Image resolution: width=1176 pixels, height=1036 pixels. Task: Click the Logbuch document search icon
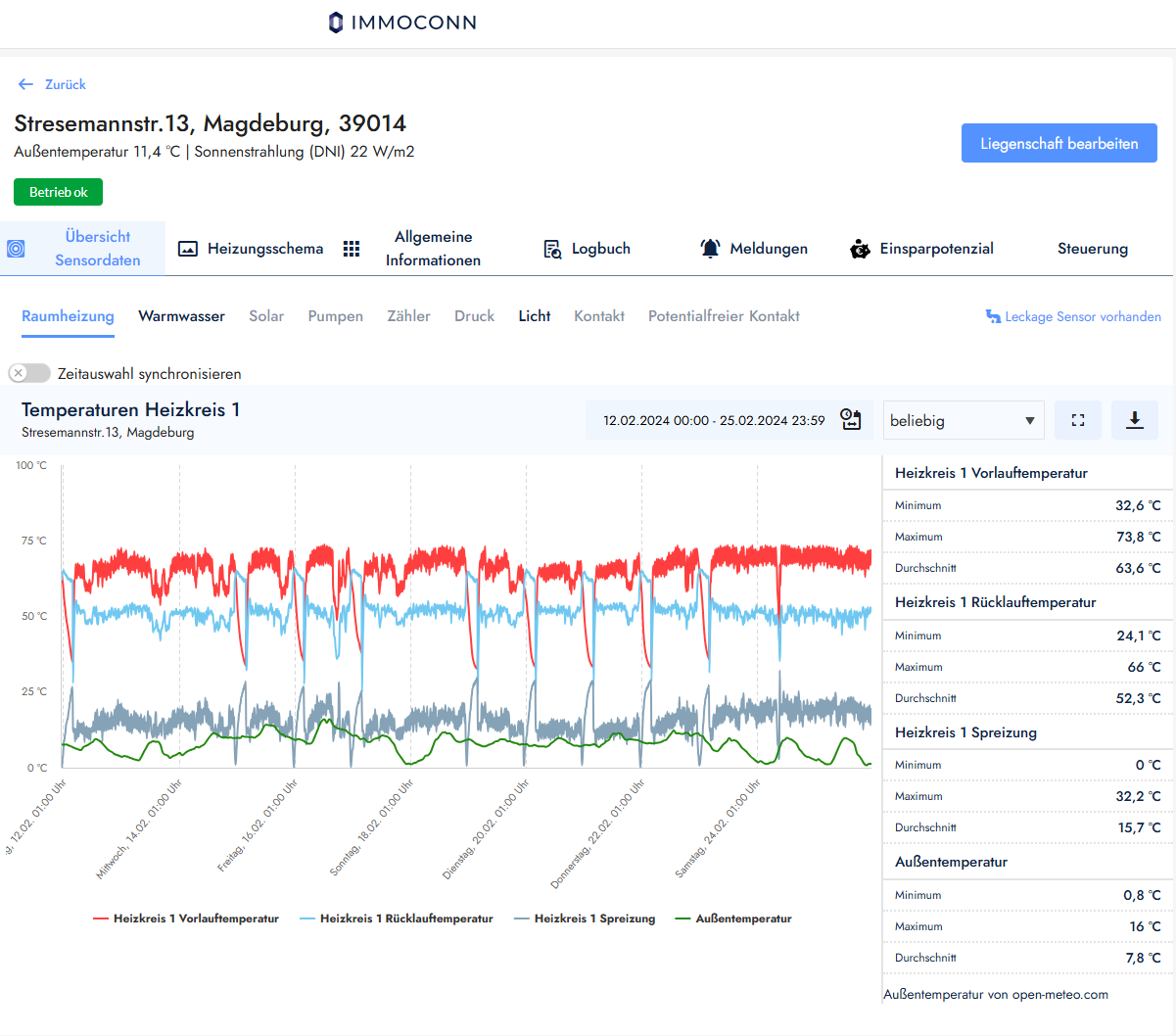[x=552, y=249]
